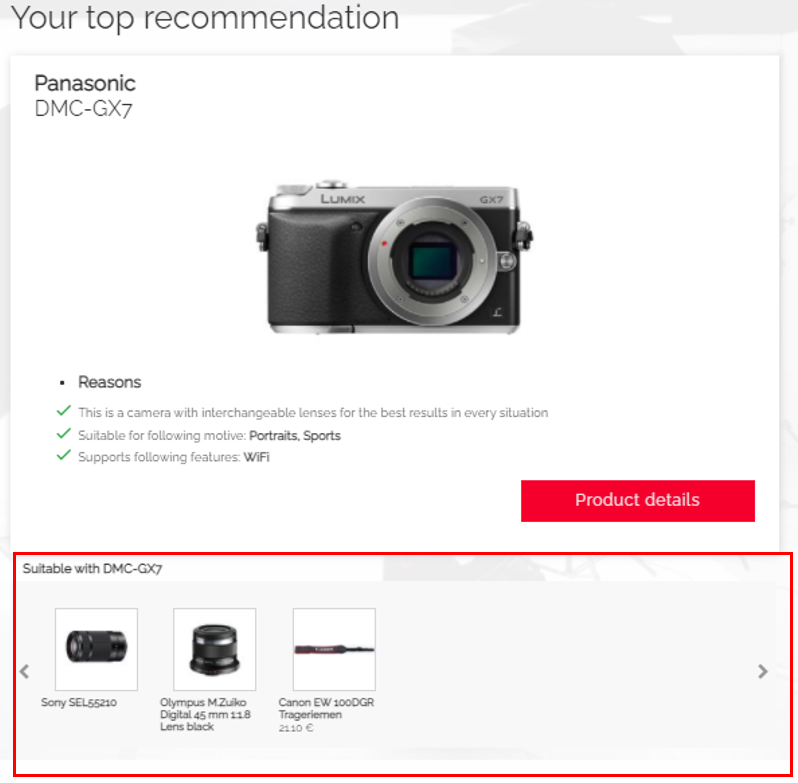Click the Suitable with DMC-GX7 header
Viewport: 798px width, 783px height.
[92, 569]
